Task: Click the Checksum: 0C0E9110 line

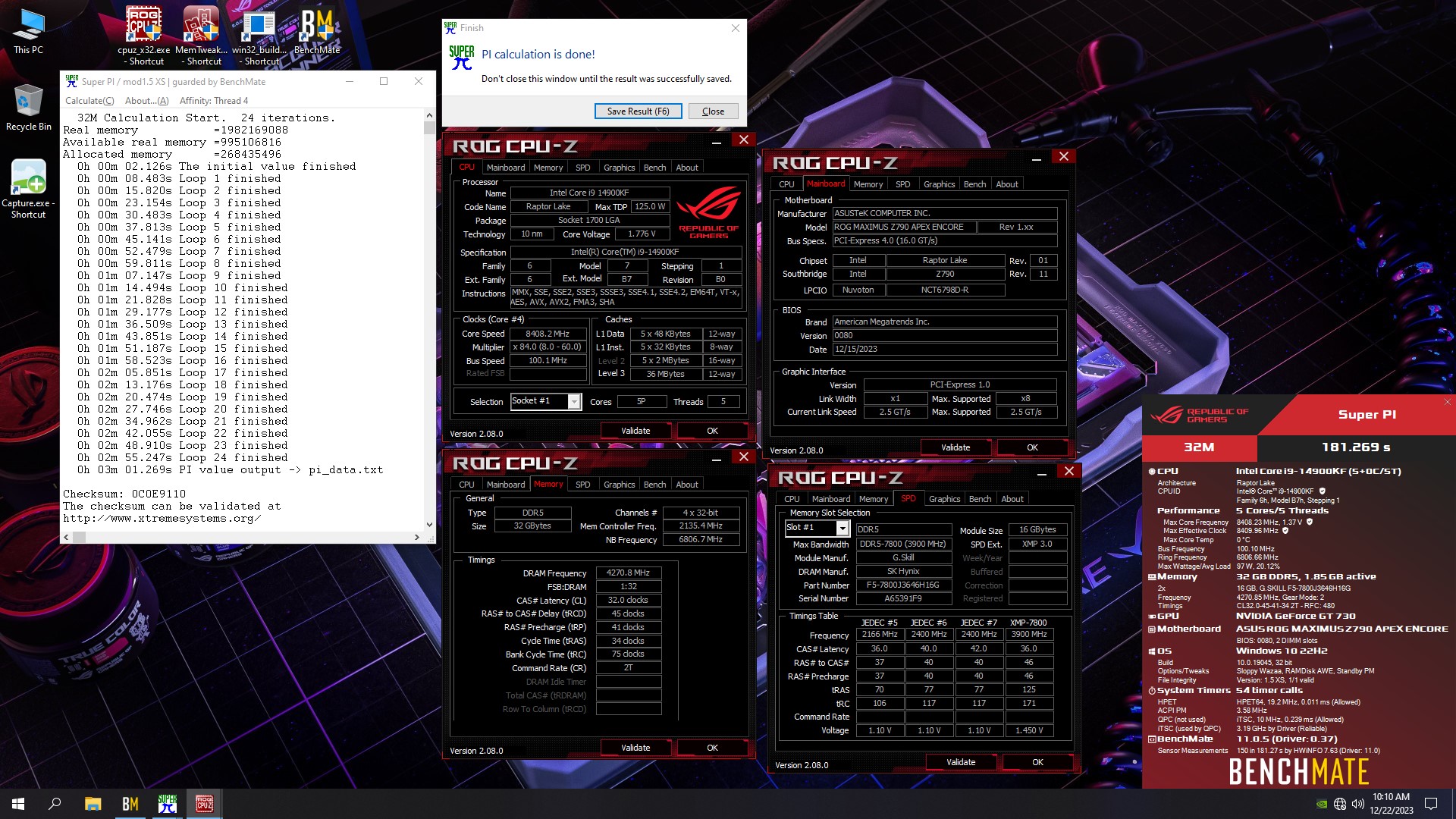Action: pos(124,494)
